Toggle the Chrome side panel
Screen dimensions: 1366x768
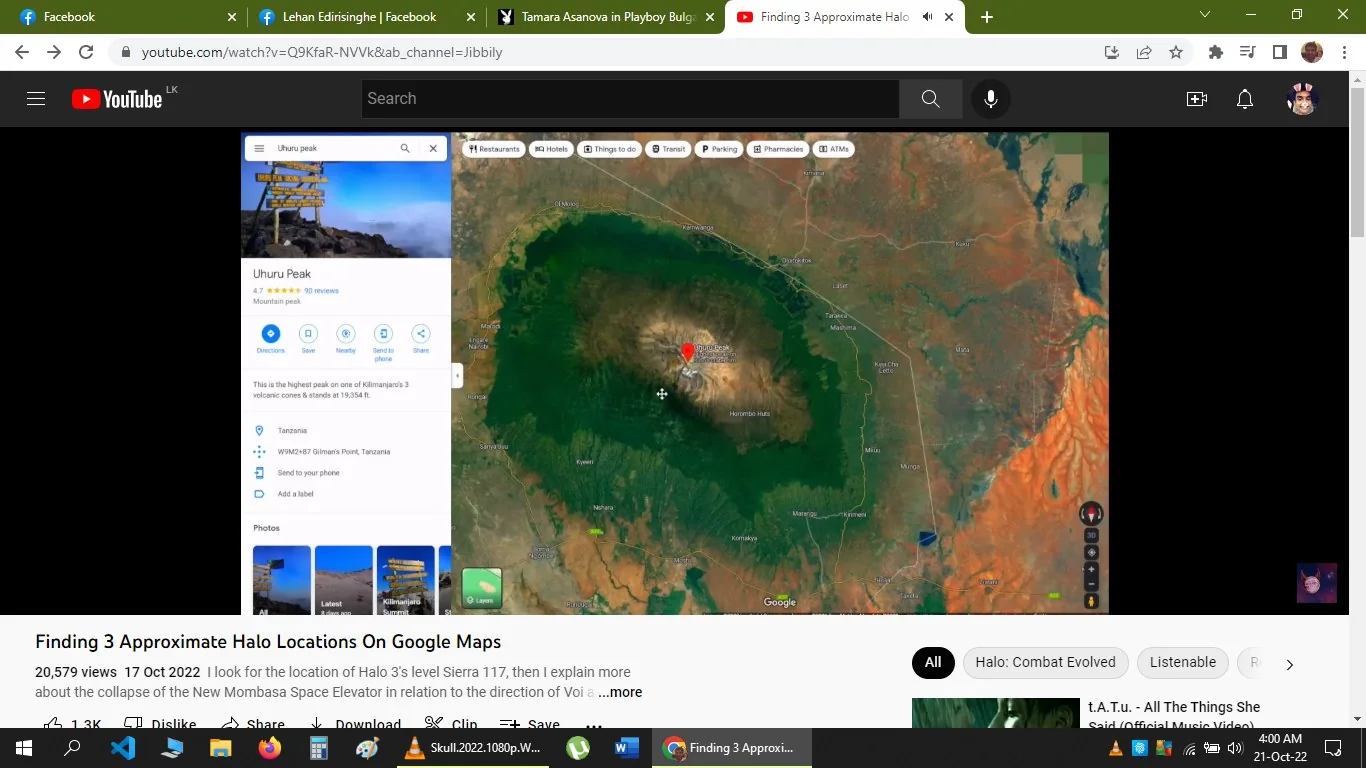click(x=1279, y=52)
